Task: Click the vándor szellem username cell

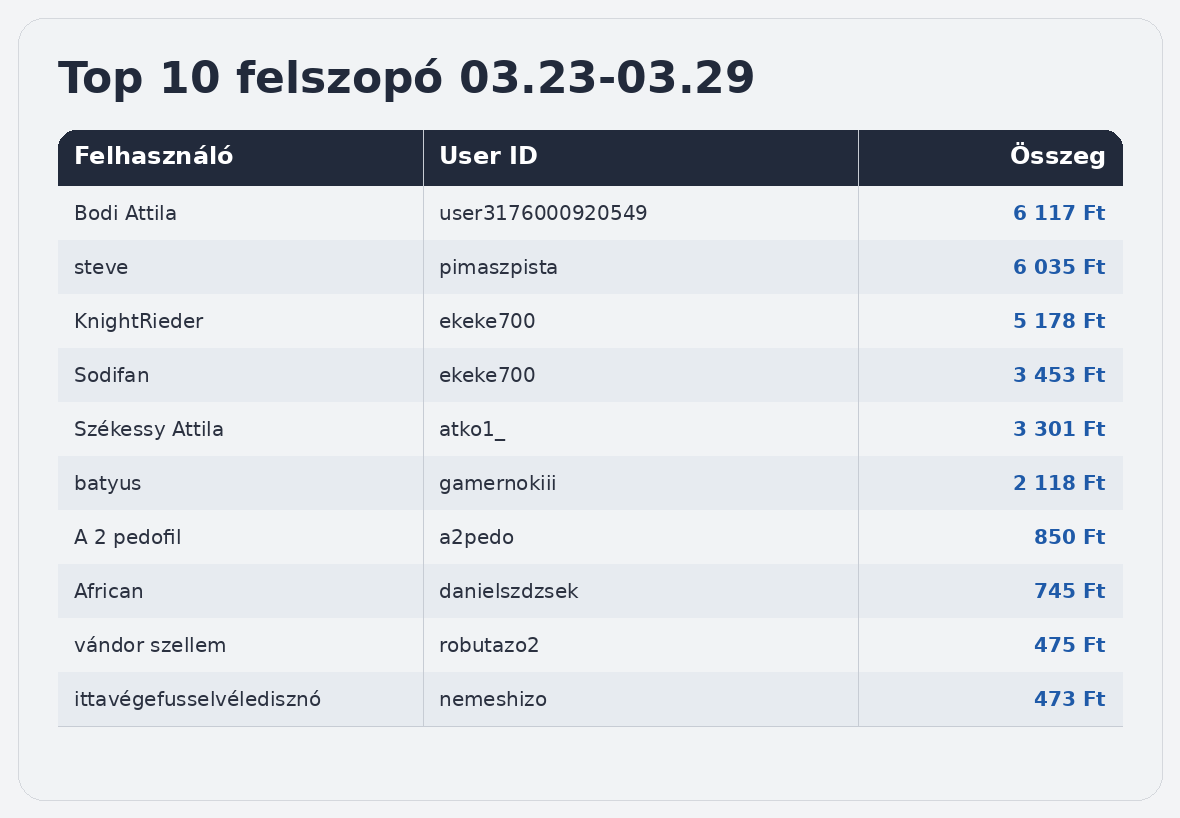Action: pyautogui.click(x=150, y=645)
